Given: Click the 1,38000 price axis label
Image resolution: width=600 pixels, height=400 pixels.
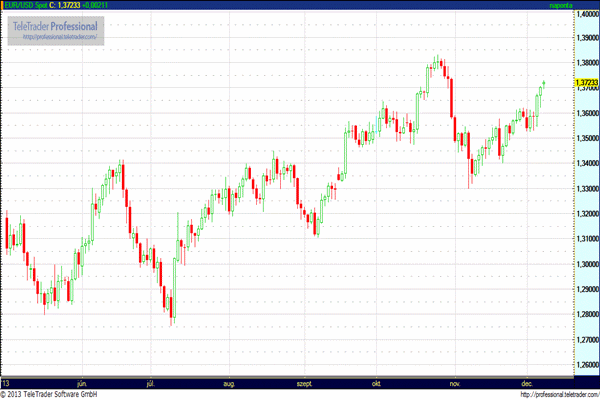Looking at the screenshot, I should 587,62.
